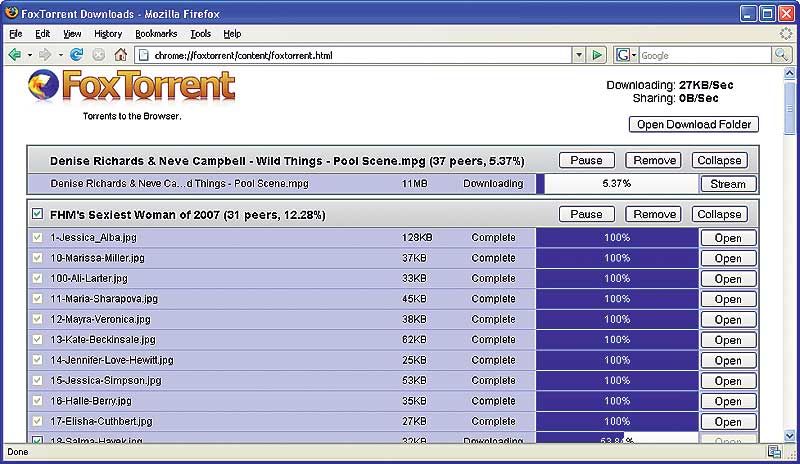Pause the FHM's Sexiest Woman torrent
Viewport: 800px width, 464px height.
click(587, 214)
